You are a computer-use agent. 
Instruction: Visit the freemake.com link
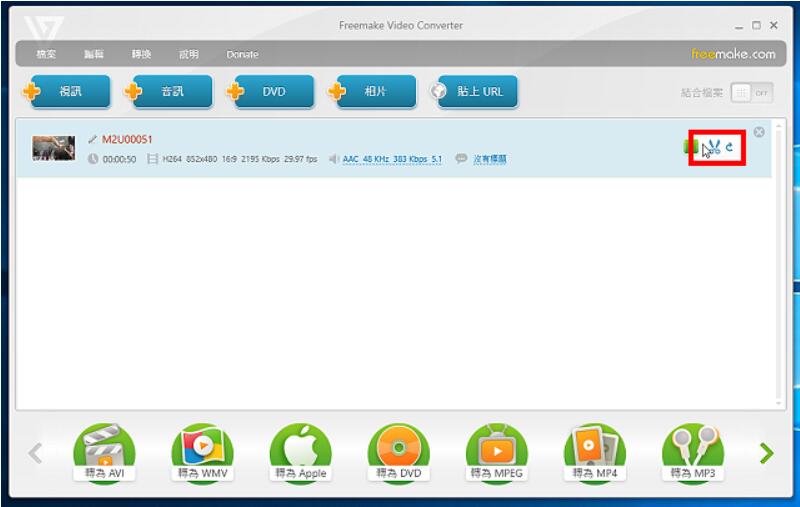[x=733, y=54]
